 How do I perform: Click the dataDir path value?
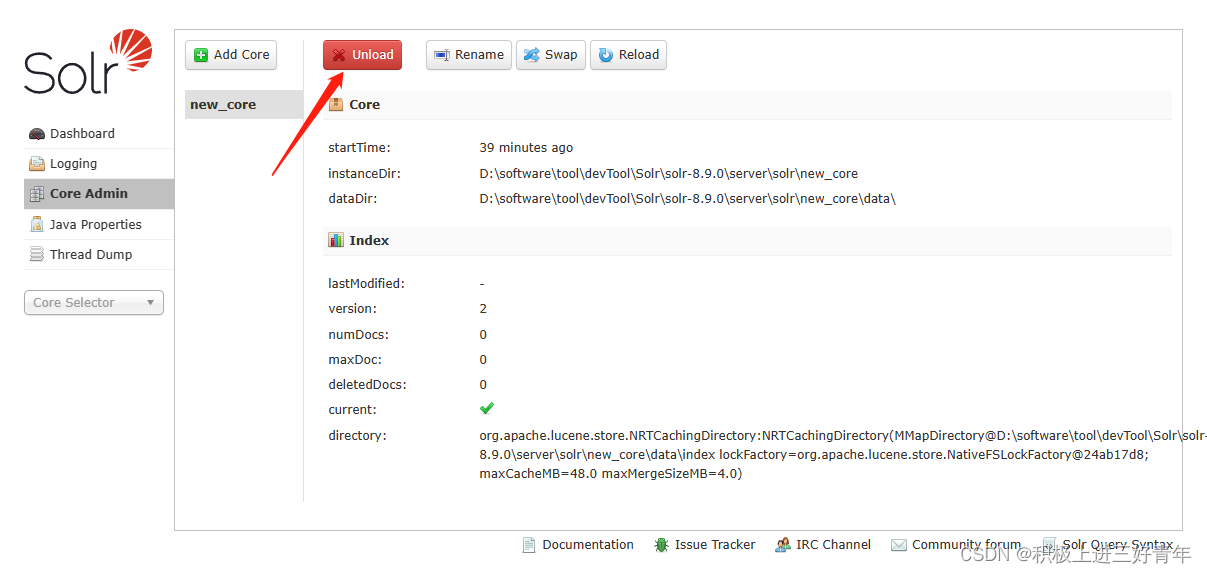688,199
